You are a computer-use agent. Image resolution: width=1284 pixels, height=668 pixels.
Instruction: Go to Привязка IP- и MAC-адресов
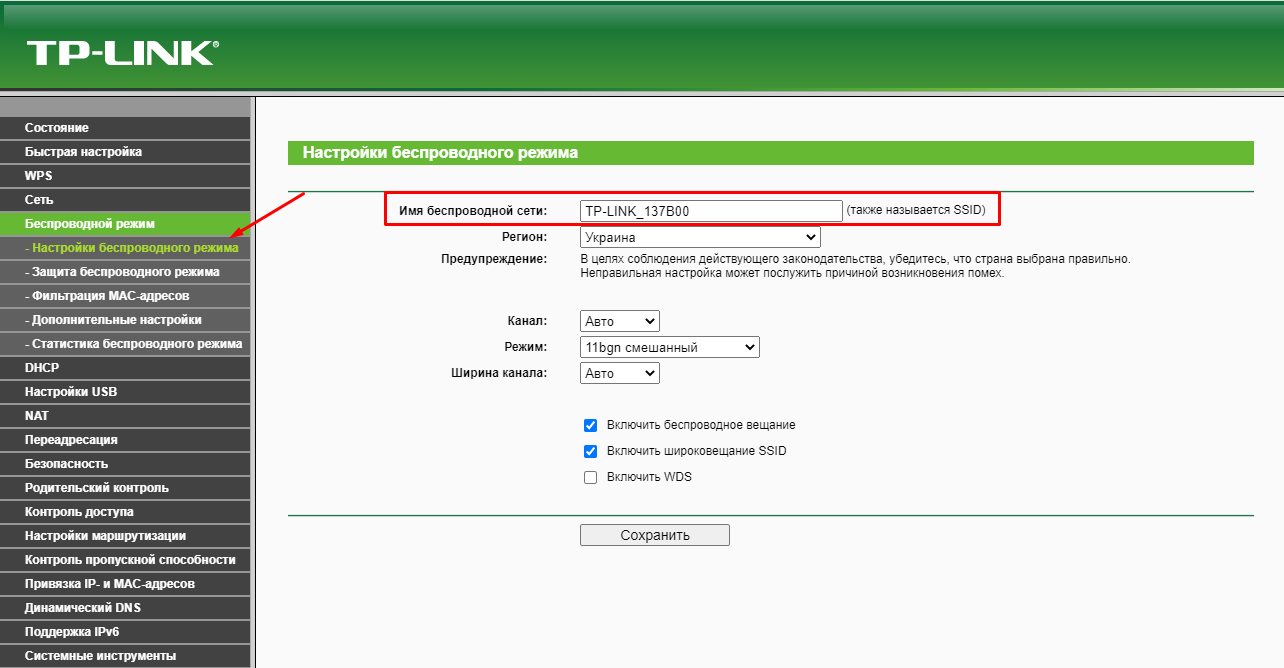(125, 584)
